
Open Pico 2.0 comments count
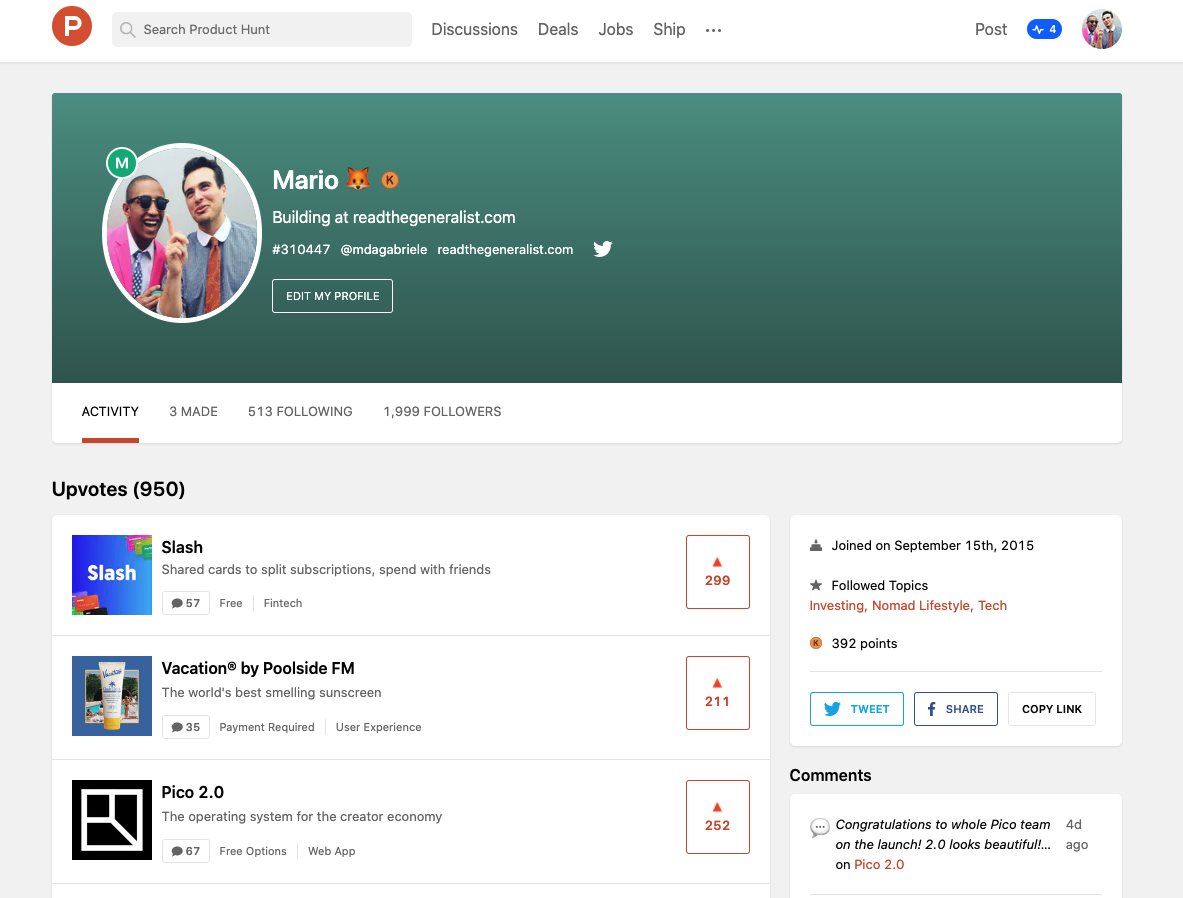186,851
